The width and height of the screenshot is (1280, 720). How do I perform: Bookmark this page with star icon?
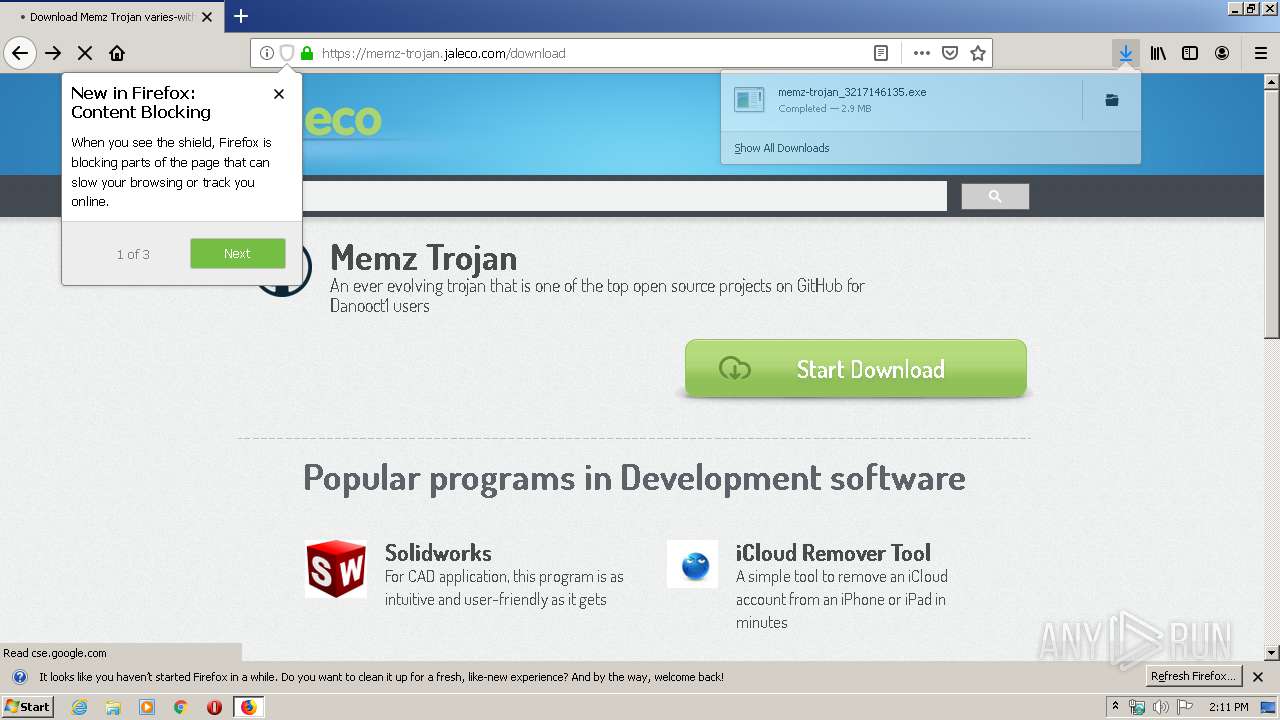[978, 53]
